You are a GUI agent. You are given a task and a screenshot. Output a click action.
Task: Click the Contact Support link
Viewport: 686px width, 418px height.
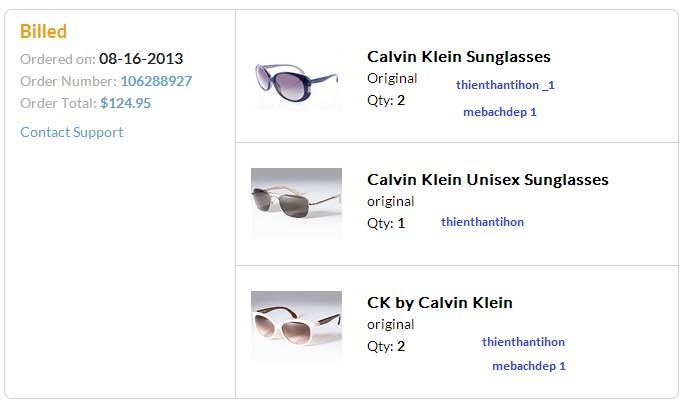tap(71, 132)
